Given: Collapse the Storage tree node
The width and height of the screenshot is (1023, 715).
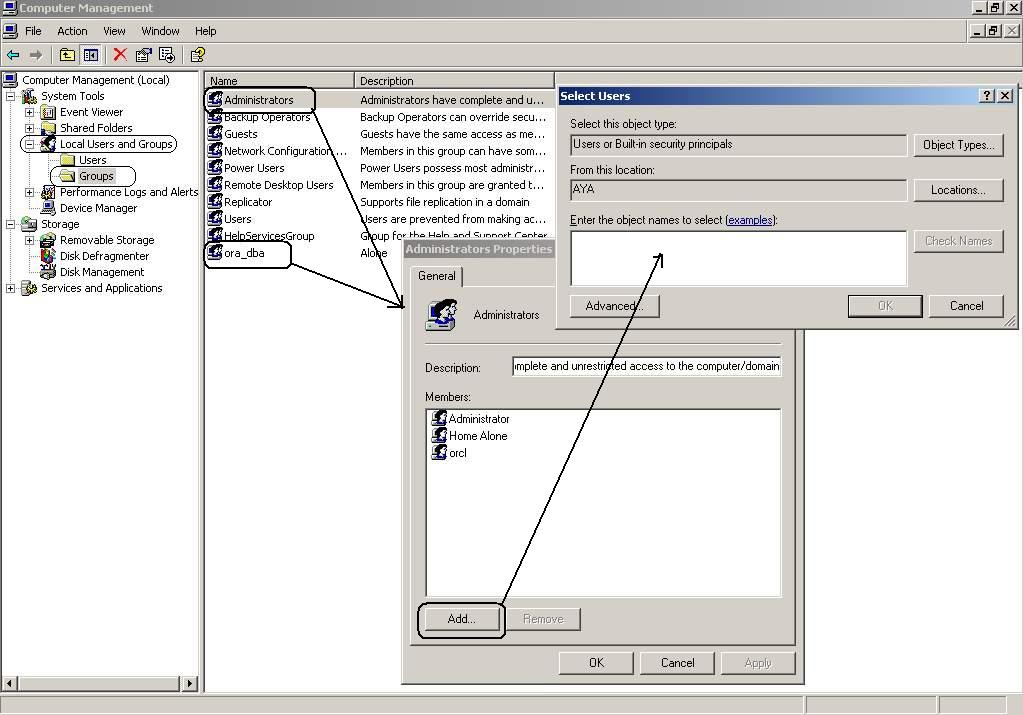Looking at the screenshot, I should (x=11, y=224).
